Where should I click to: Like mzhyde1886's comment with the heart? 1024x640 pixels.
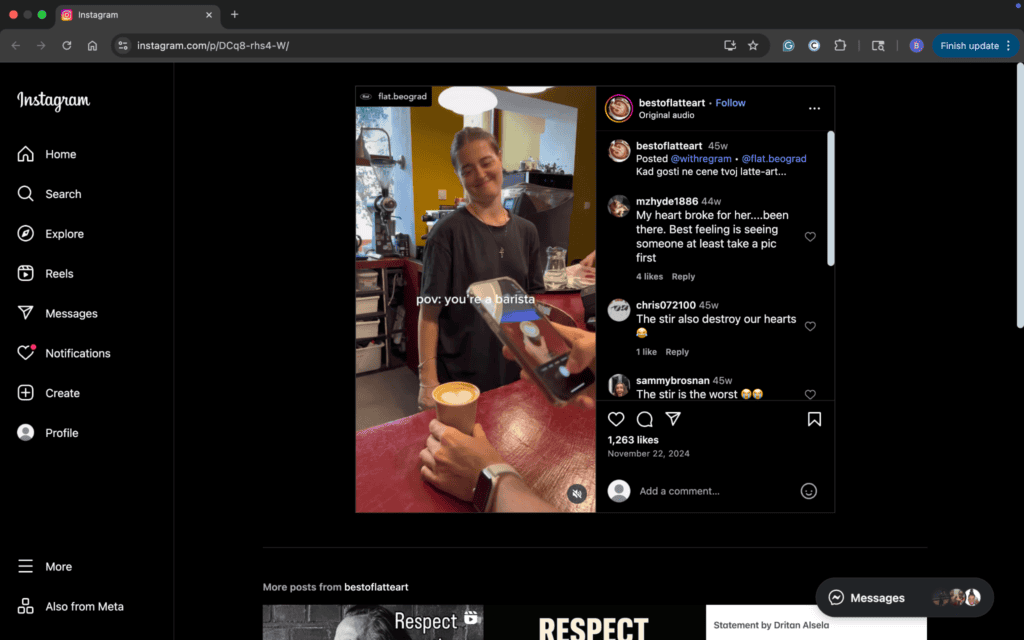810,237
